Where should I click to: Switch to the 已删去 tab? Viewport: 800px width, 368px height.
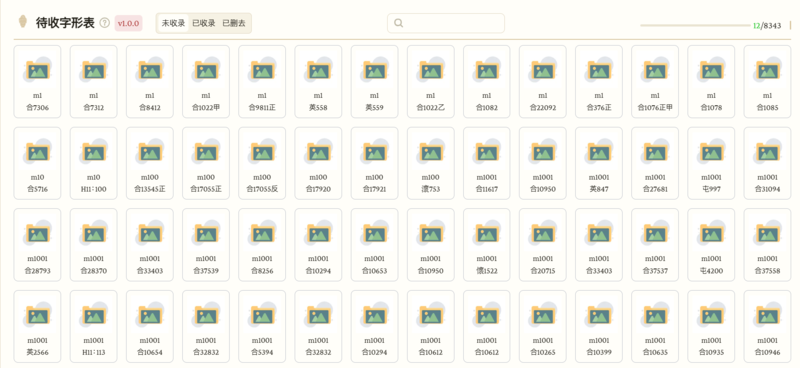(x=234, y=23)
